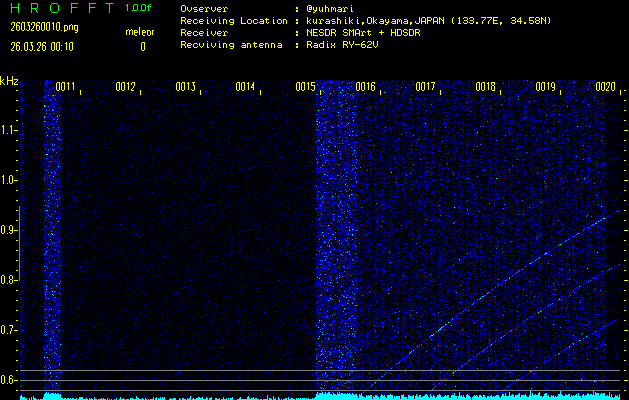Select the 26.03.26 00:10 timestamp
Image resolution: width=629 pixels, height=400 pixels.
coord(42,46)
